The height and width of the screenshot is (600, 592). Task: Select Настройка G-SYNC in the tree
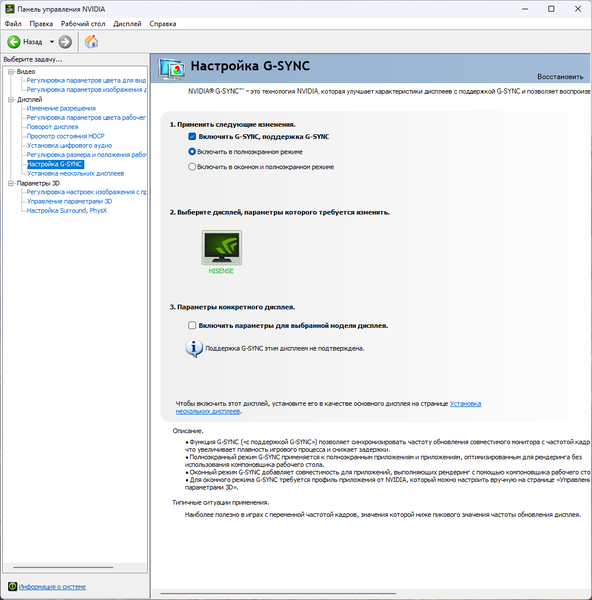pos(55,164)
